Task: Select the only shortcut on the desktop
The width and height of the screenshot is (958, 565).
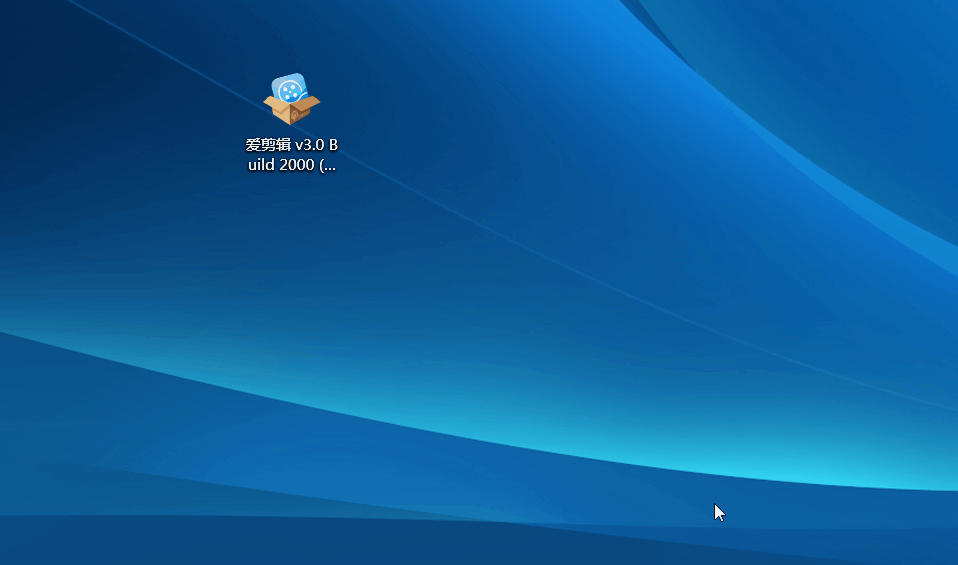Action: coord(291,100)
